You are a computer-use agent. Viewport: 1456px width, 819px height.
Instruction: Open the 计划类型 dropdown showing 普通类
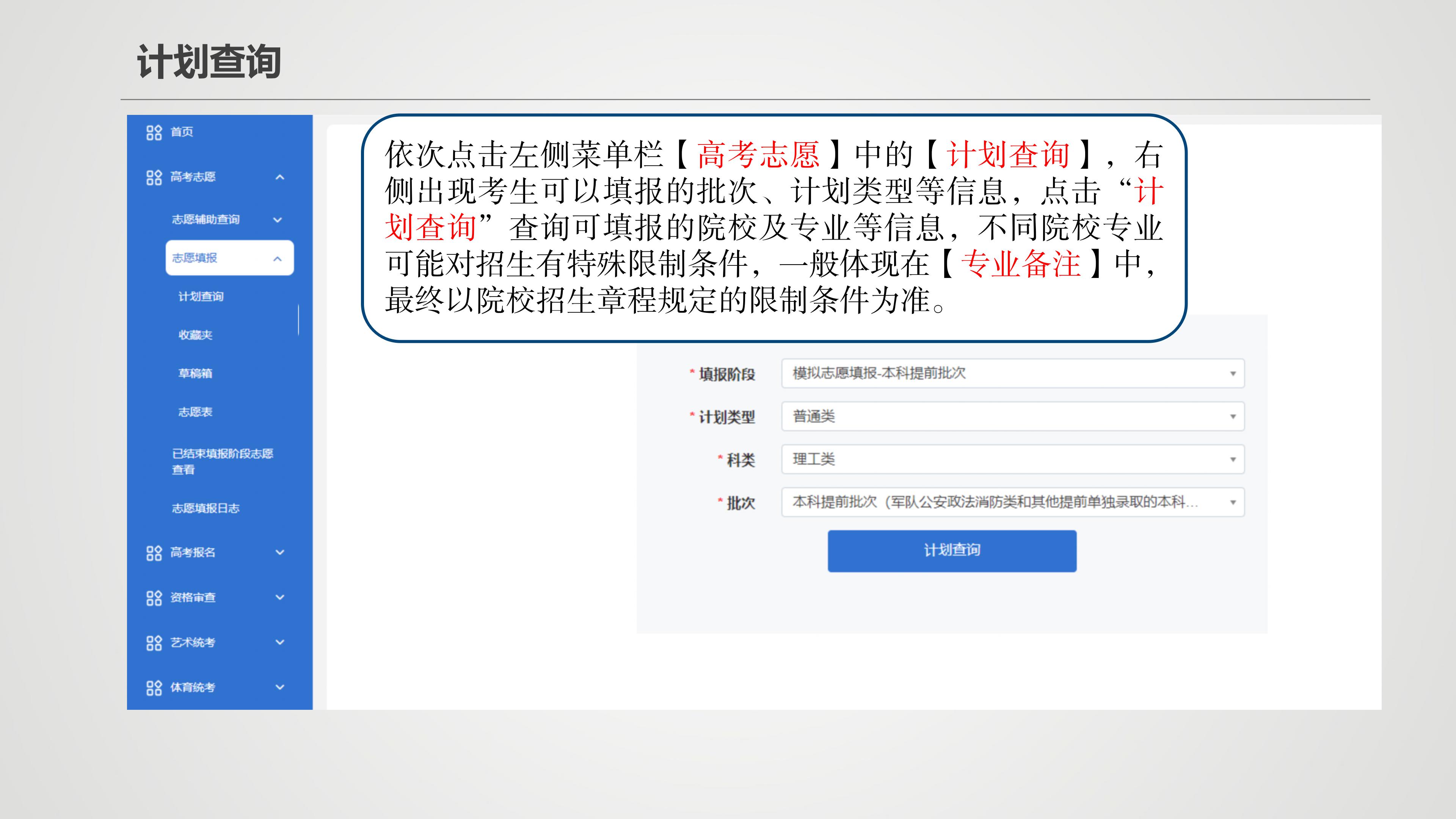coord(1013,417)
